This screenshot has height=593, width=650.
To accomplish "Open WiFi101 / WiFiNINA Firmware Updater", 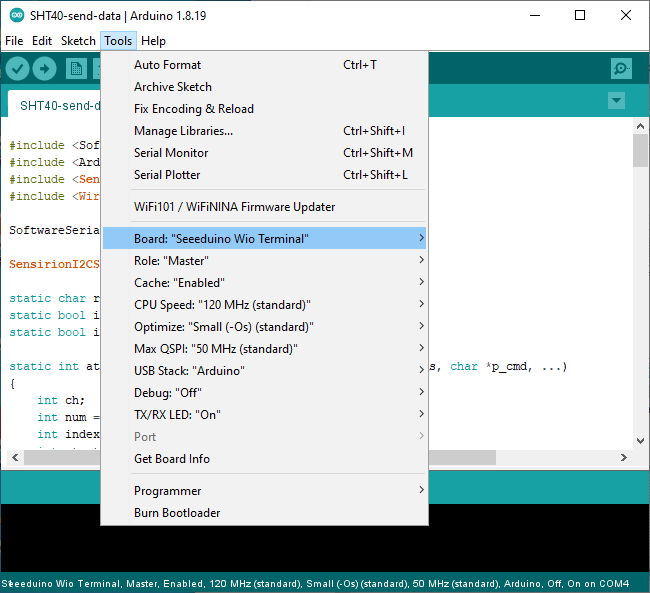I will pyautogui.click(x=264, y=207).
